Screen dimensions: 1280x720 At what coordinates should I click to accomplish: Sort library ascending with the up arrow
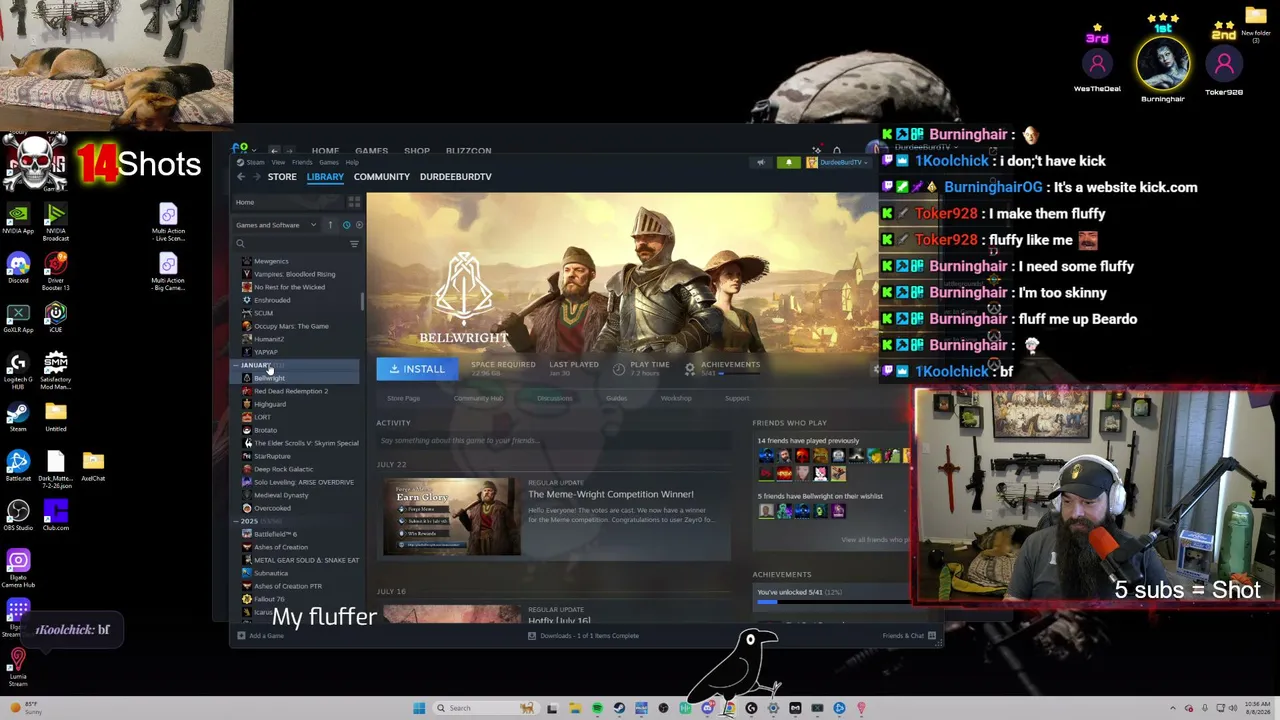coord(330,225)
